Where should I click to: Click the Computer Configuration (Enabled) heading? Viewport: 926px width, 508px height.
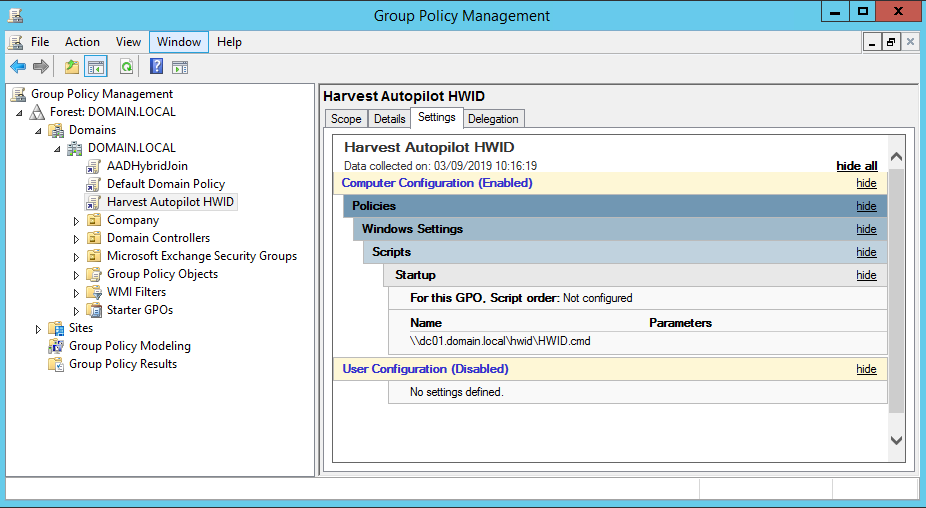coord(437,183)
